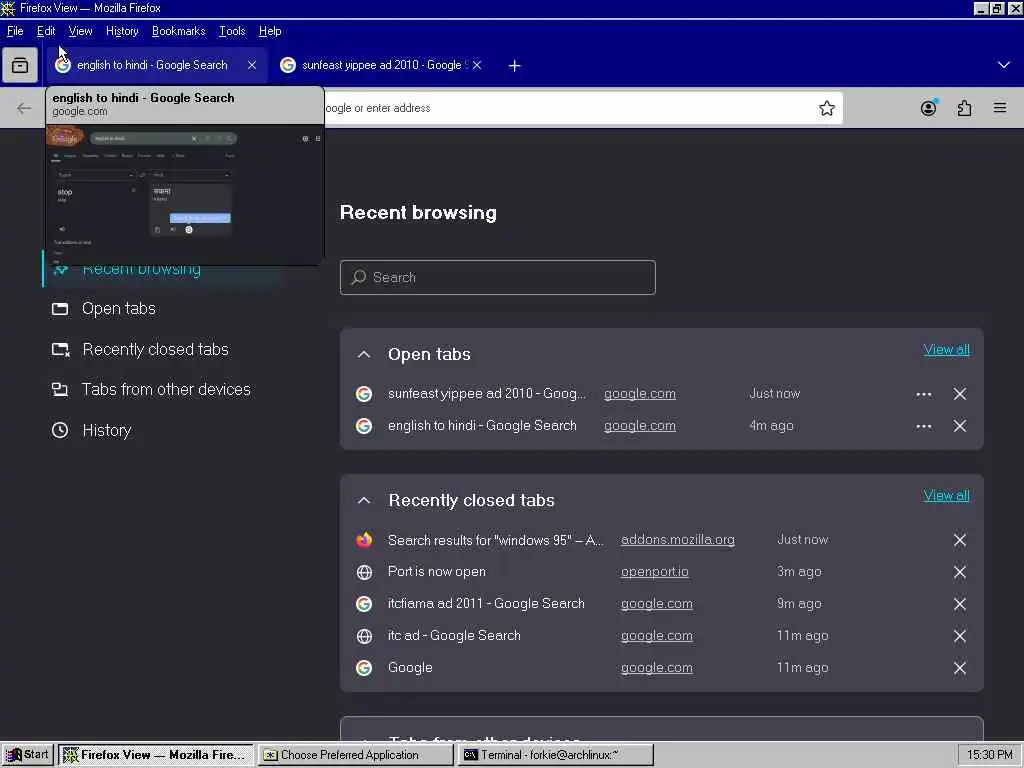Reopen itcfiama ad 2011 Google Search tab
This screenshot has height=768, width=1024.
[x=486, y=604]
